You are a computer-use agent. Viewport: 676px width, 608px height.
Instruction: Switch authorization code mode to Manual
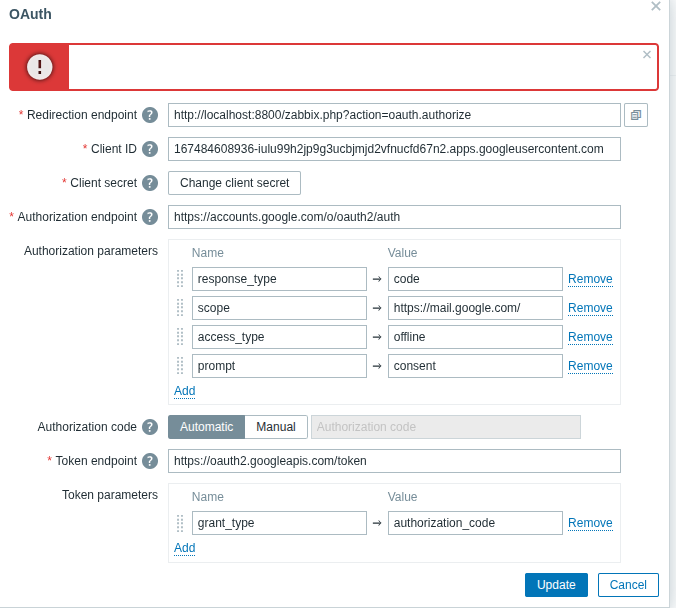(276, 427)
